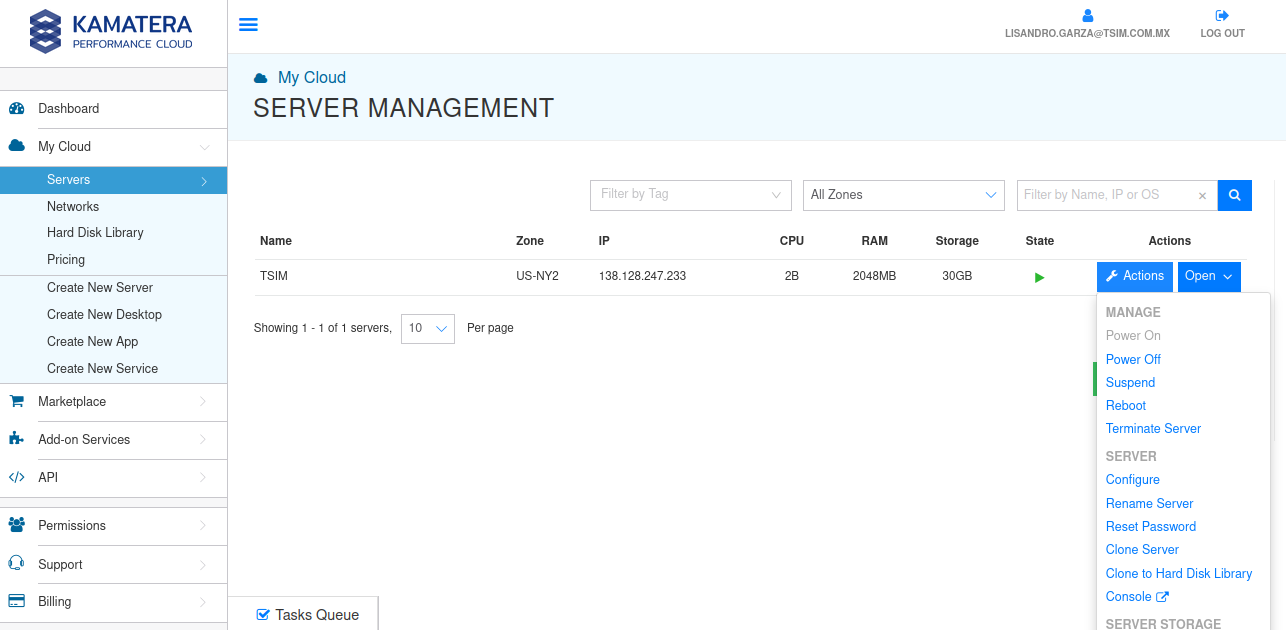Click the Actions wrench button
Screen dimensions: 1286x630
[x=1135, y=276]
